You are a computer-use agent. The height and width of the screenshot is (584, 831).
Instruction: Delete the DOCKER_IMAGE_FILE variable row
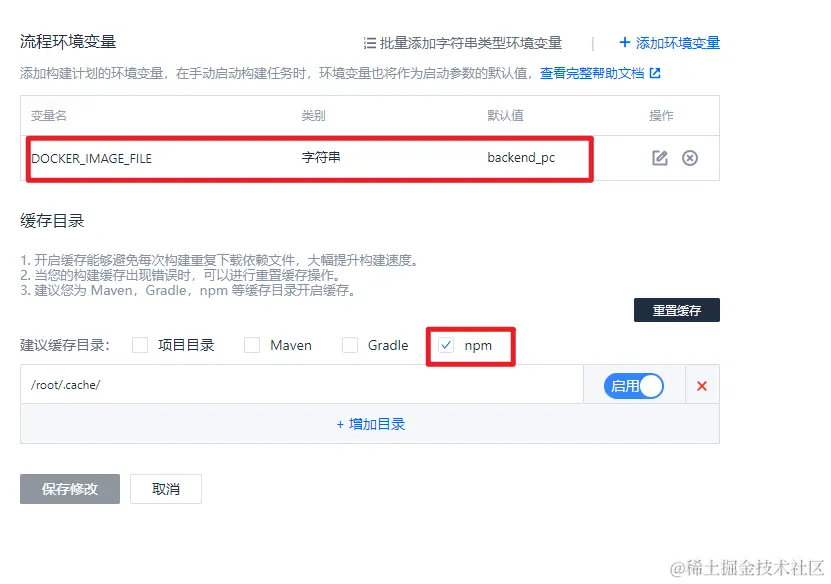click(689, 158)
